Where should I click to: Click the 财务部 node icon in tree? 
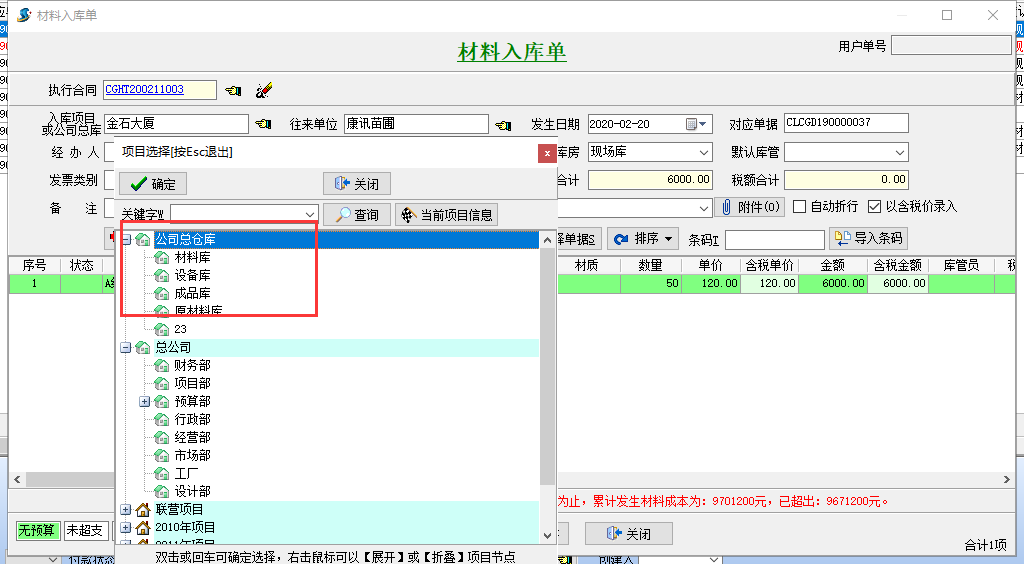coord(162,365)
